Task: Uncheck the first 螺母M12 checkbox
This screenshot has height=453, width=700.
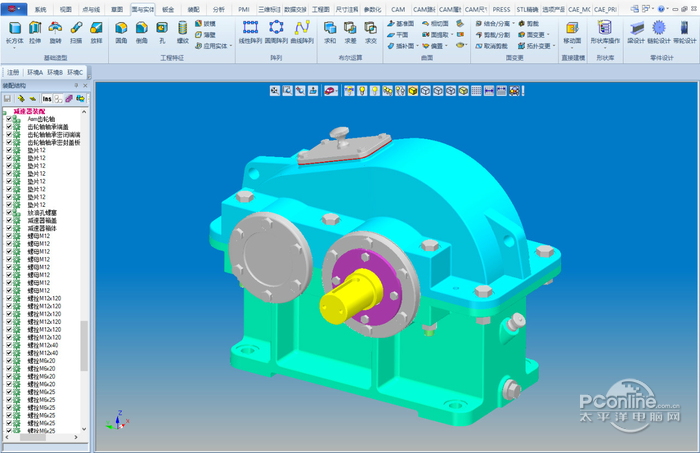Action: [x=9, y=236]
